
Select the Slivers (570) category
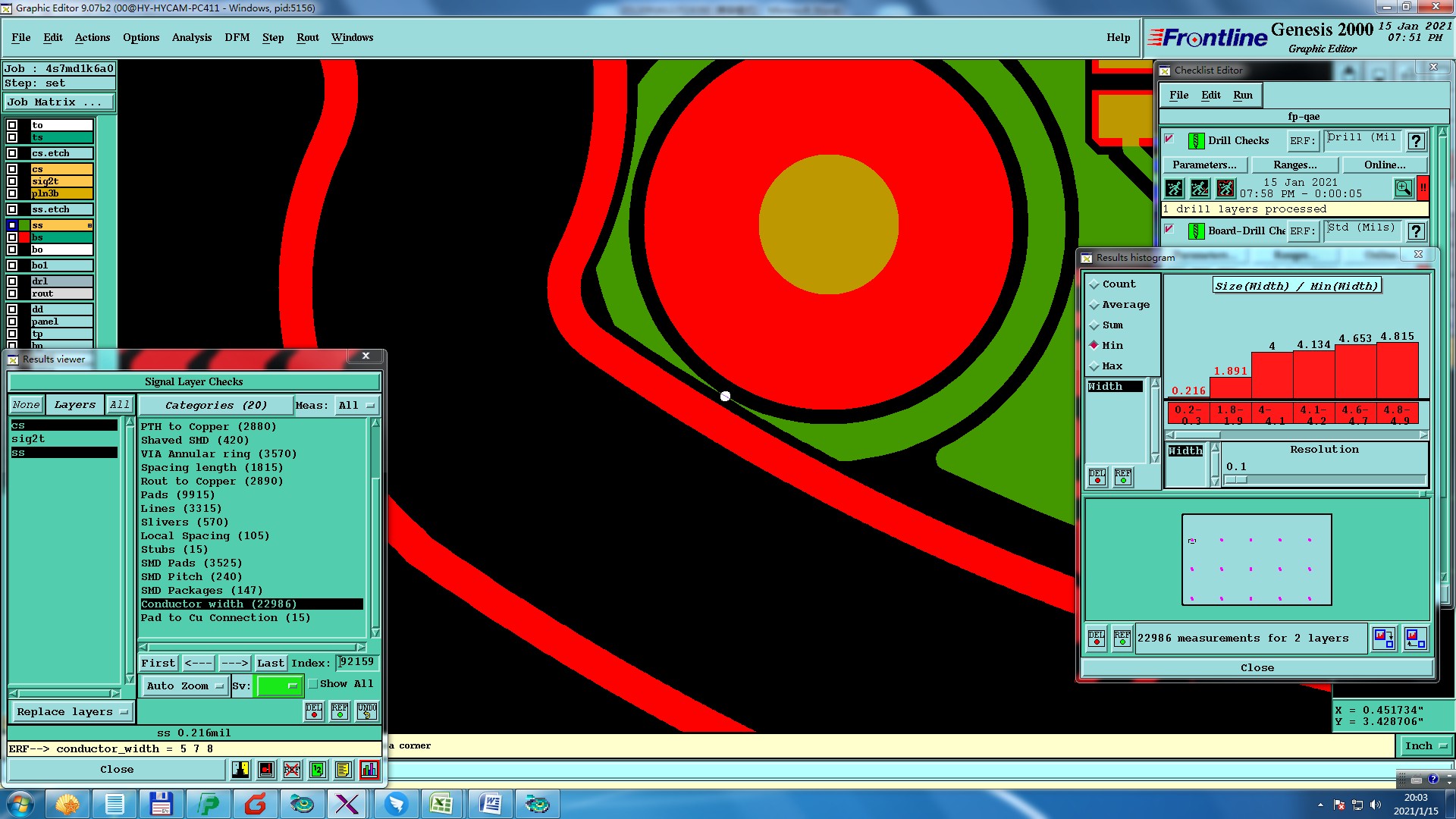184,522
